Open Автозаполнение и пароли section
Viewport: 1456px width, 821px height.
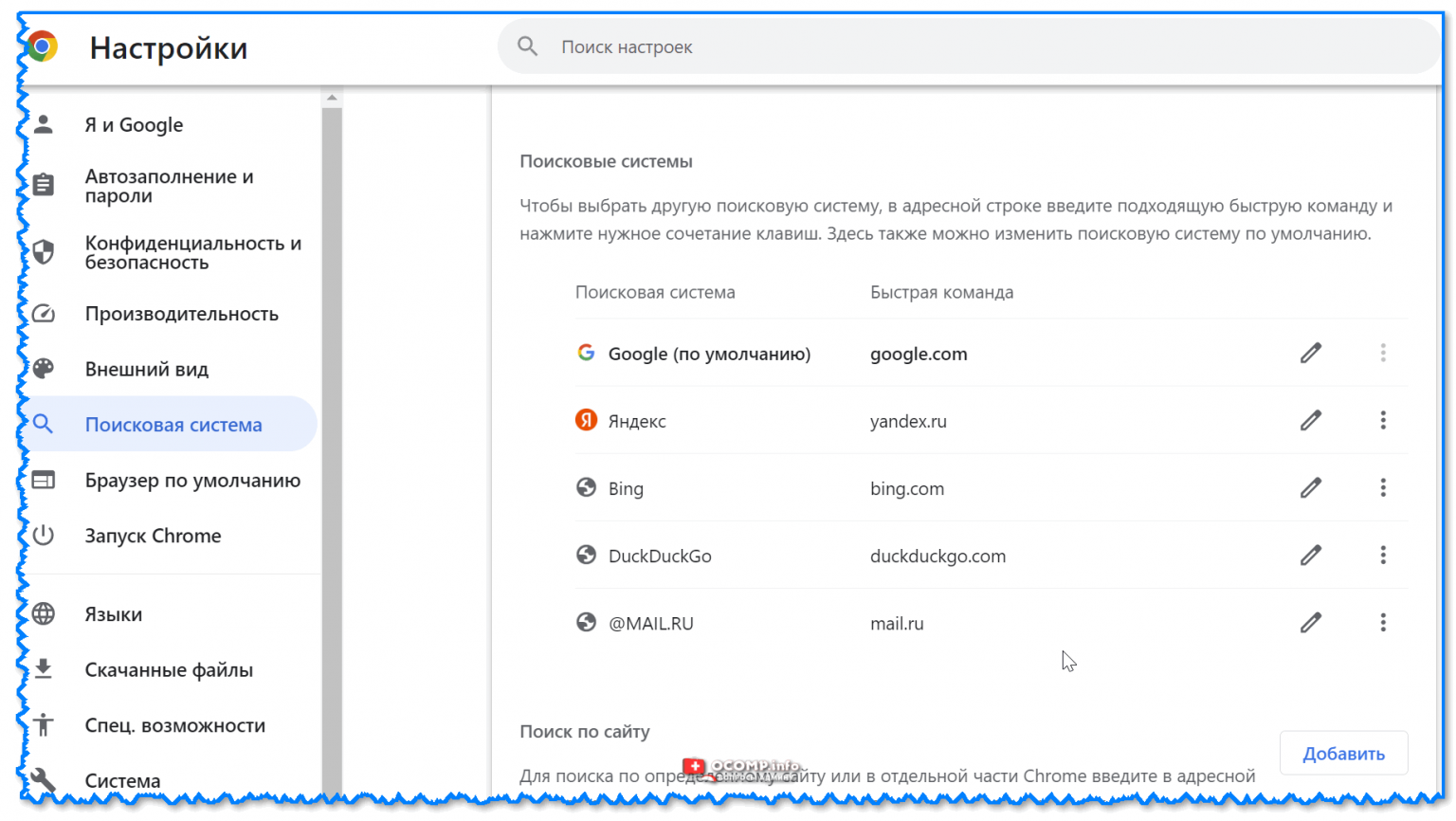[x=169, y=186]
